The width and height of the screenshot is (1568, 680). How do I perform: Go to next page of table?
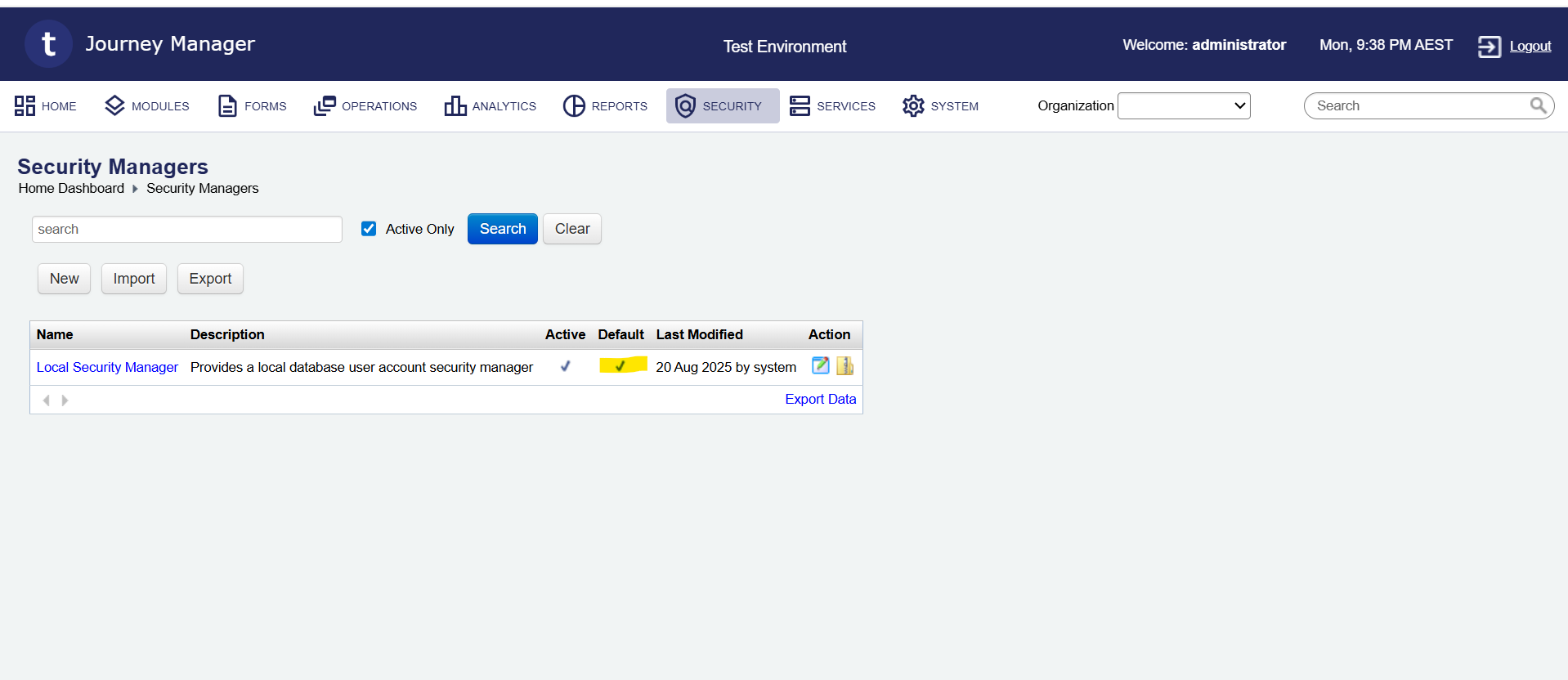(x=65, y=400)
